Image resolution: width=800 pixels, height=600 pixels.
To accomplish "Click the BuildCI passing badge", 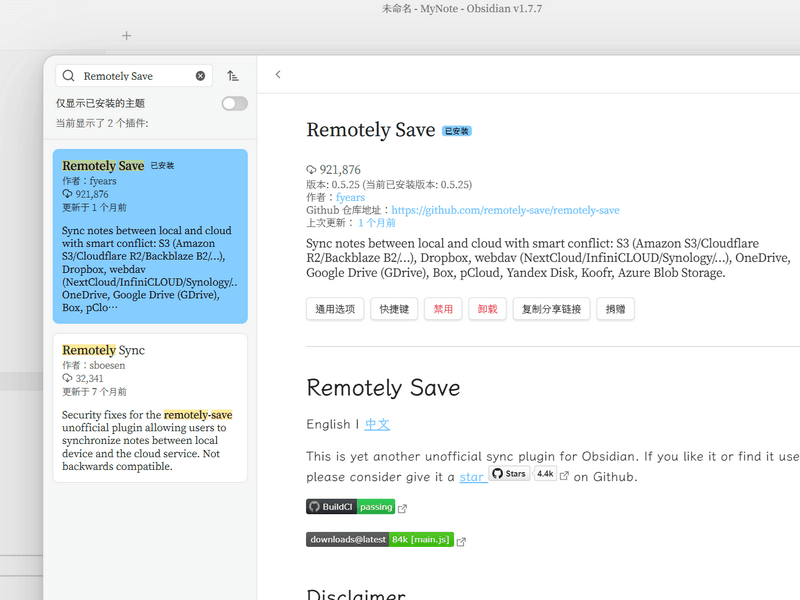I will (x=351, y=507).
